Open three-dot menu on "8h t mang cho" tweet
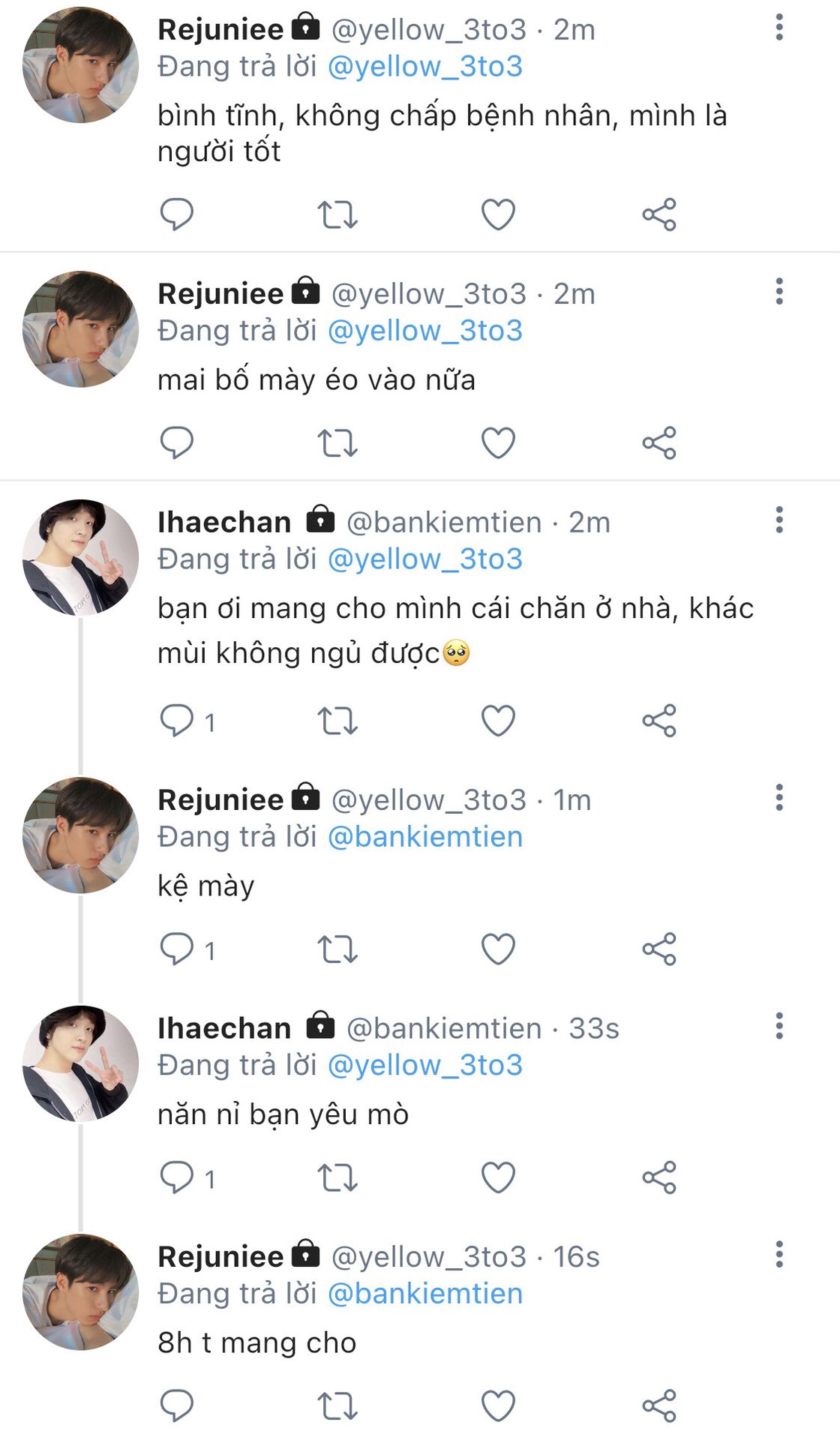 (x=779, y=1254)
